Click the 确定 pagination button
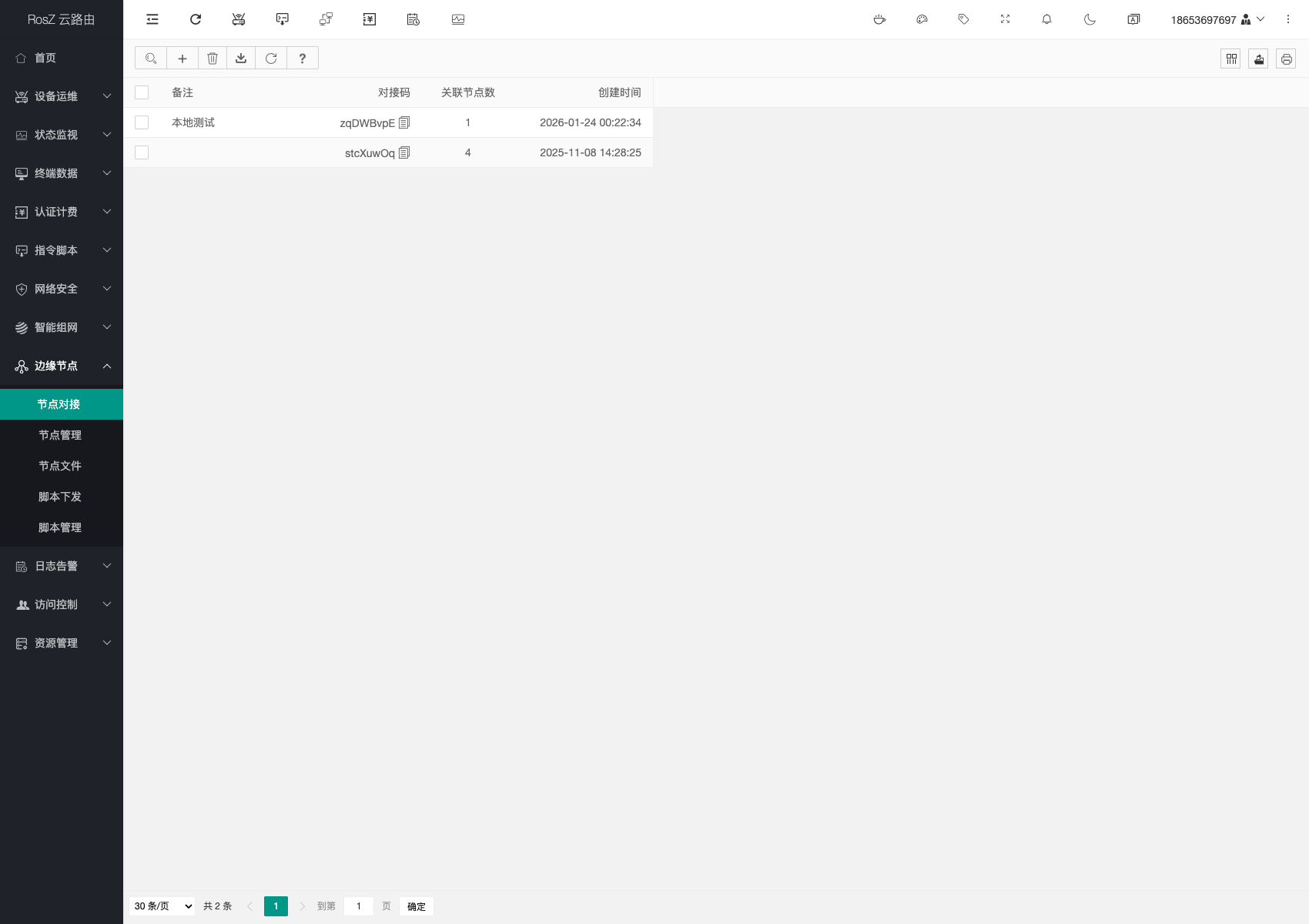This screenshot has width=1309, height=924. [417, 906]
